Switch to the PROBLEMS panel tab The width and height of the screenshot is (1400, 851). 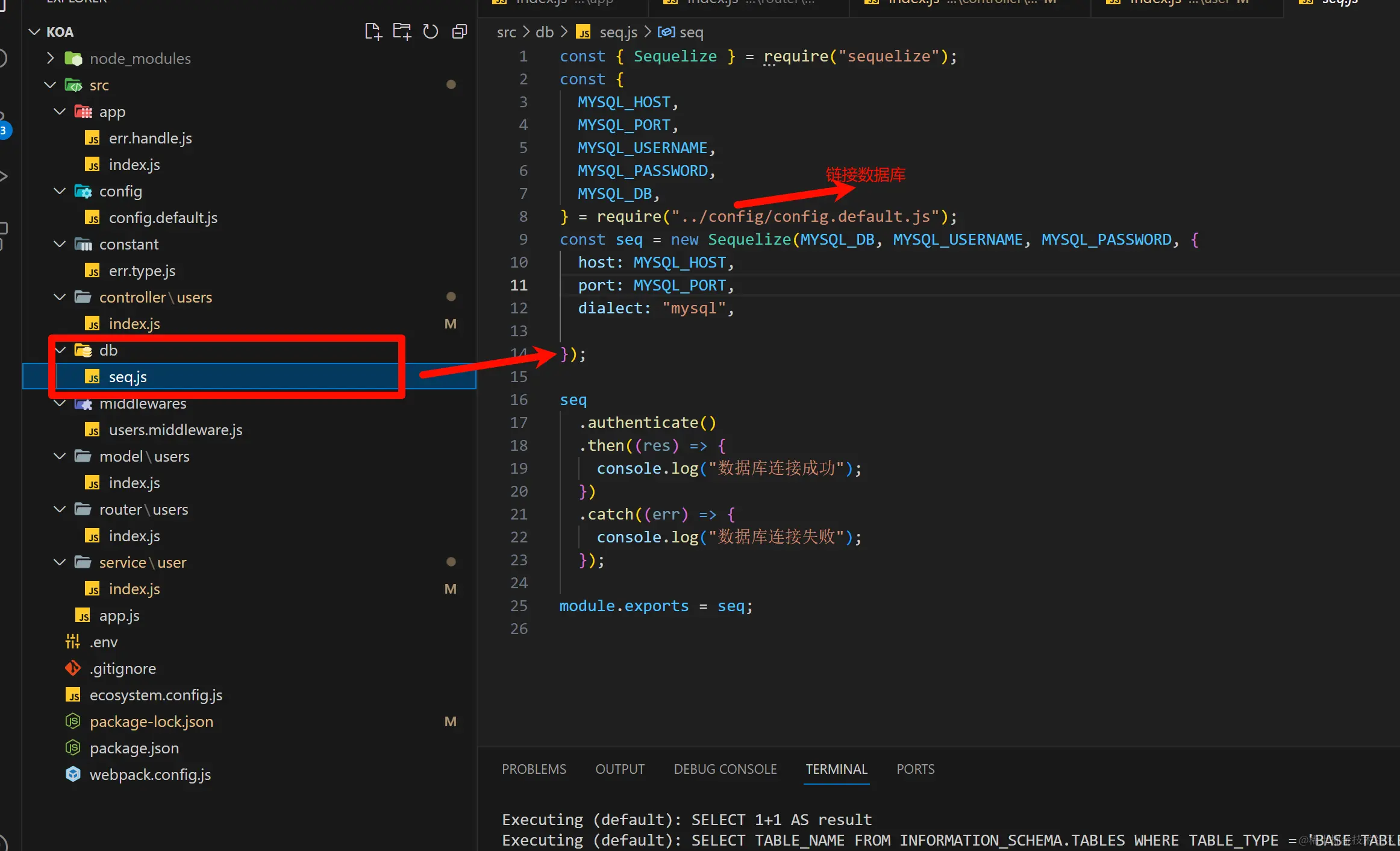point(534,769)
